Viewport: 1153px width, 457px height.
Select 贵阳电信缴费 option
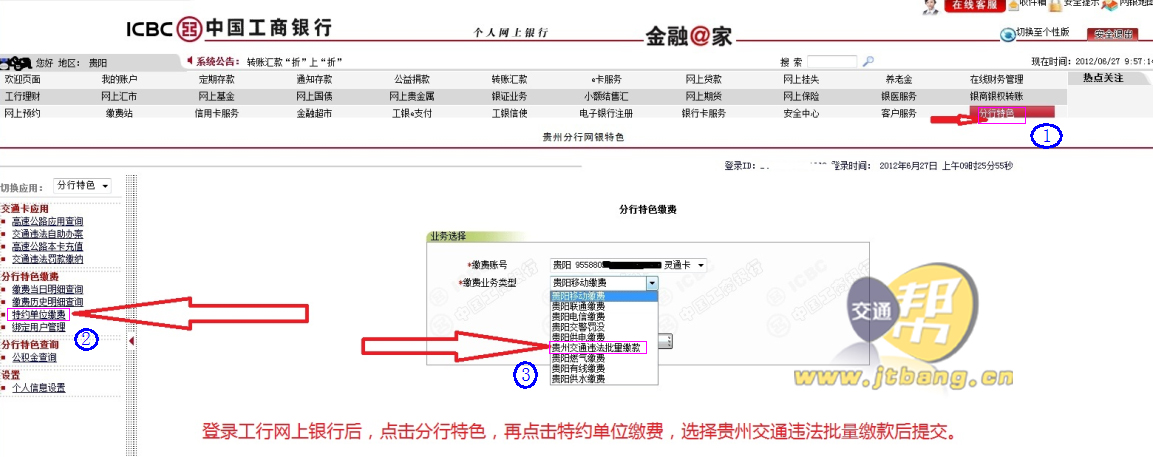(x=603, y=316)
